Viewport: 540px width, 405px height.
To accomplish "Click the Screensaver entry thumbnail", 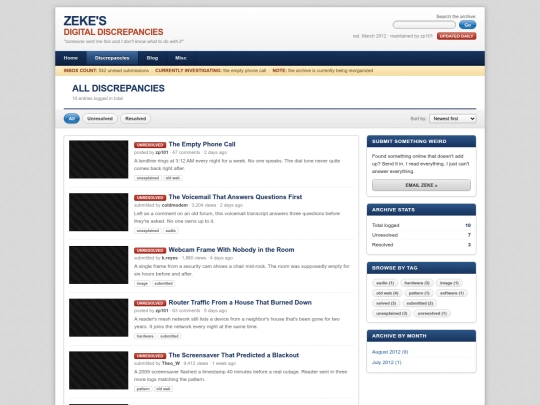I will [x=98, y=370].
